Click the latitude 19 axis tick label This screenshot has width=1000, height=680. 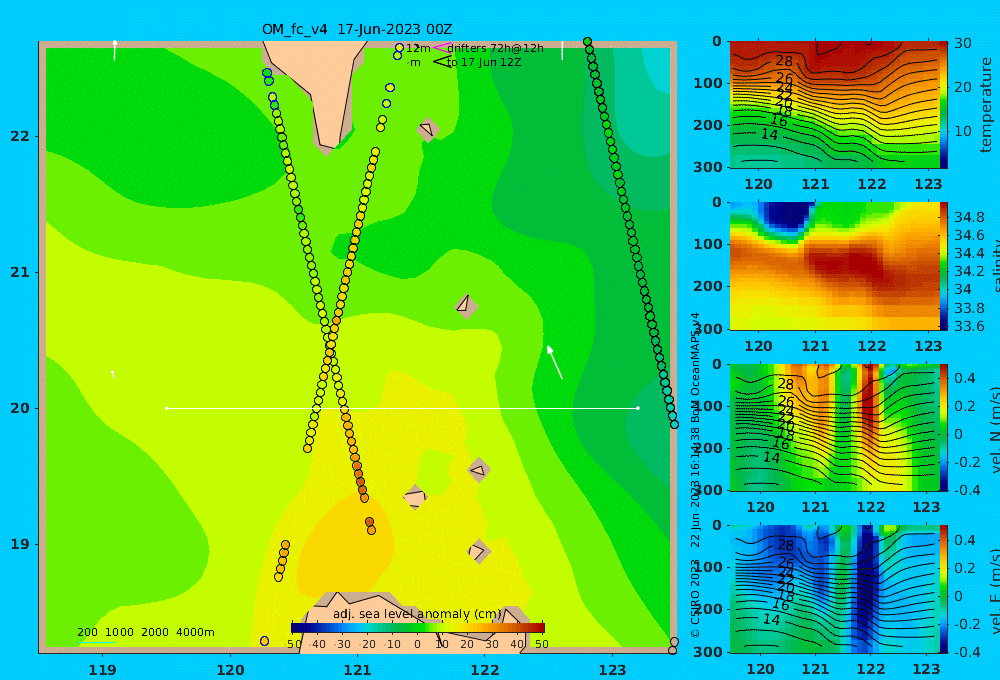tap(20, 544)
